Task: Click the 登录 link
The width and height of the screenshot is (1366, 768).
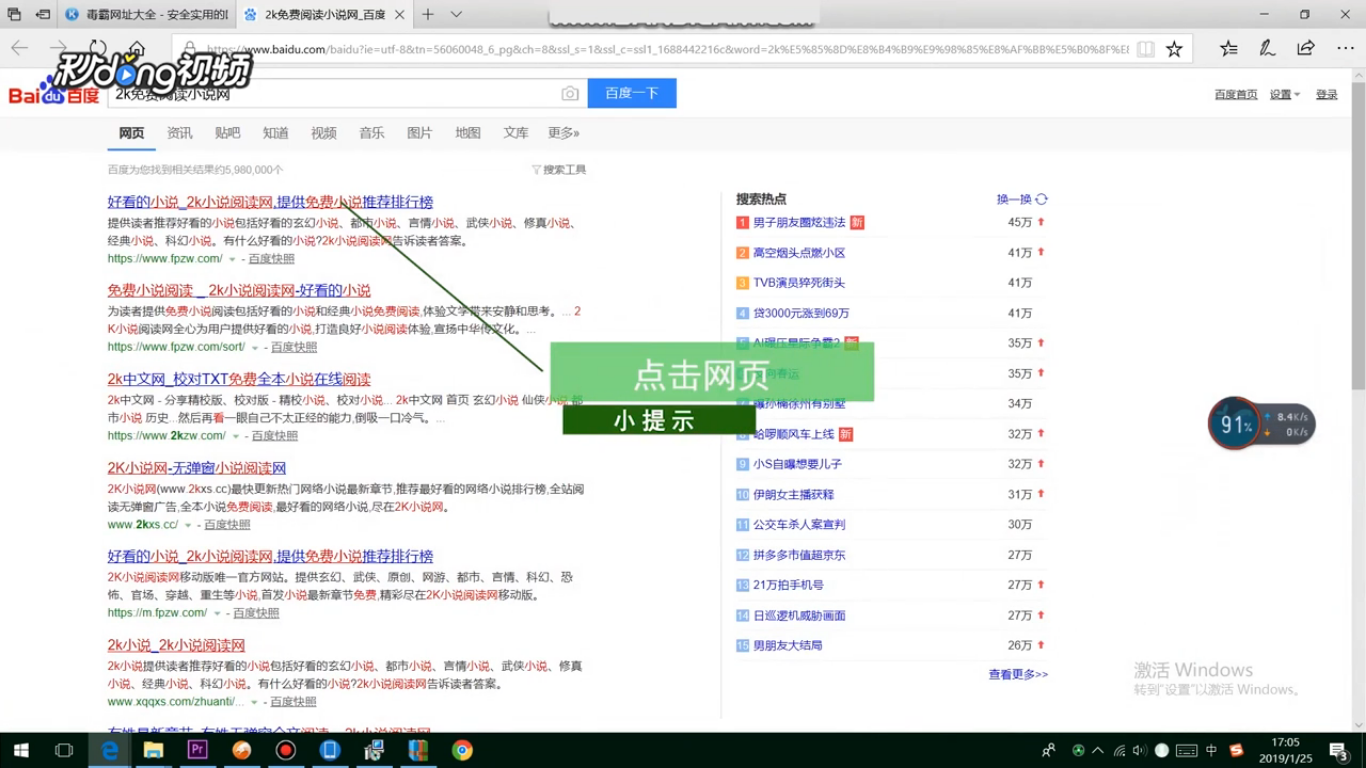Action: (1327, 94)
